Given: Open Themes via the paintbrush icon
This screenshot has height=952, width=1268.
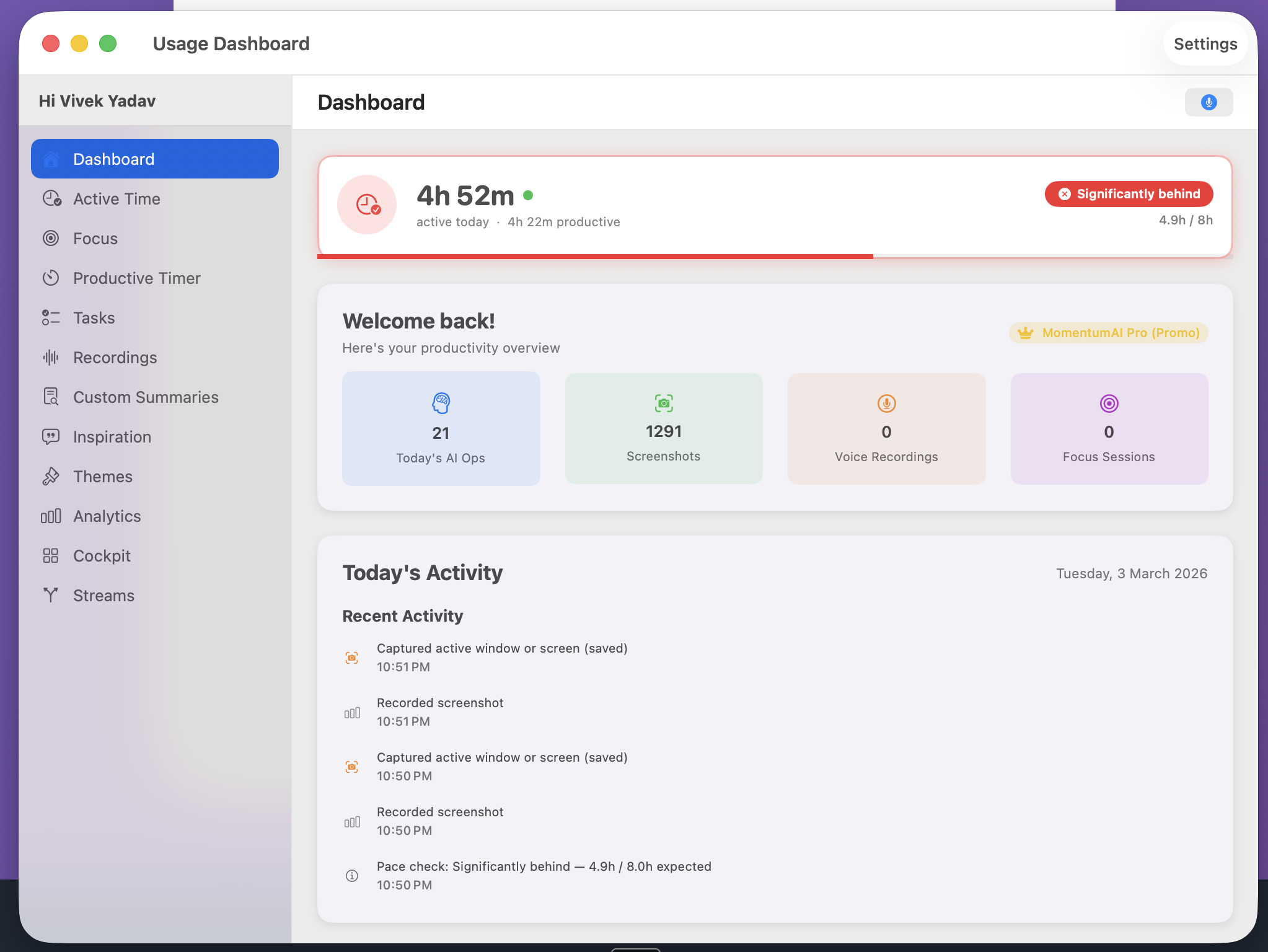Looking at the screenshot, I should 52,476.
